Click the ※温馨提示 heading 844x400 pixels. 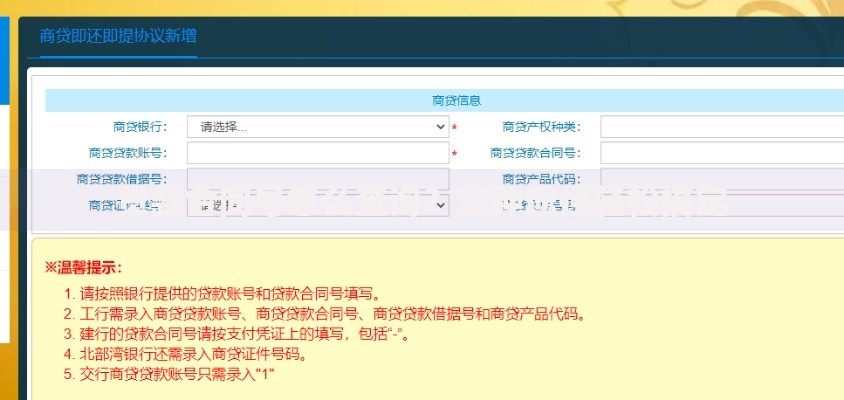(x=83, y=267)
